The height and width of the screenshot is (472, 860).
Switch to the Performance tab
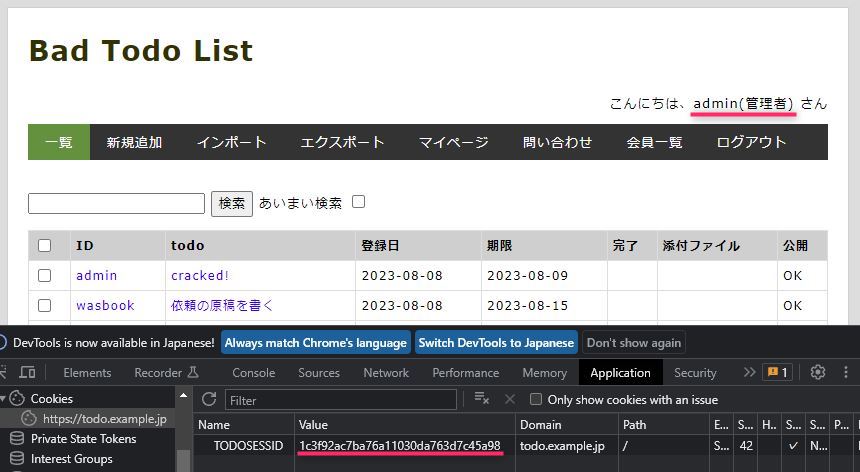(466, 373)
